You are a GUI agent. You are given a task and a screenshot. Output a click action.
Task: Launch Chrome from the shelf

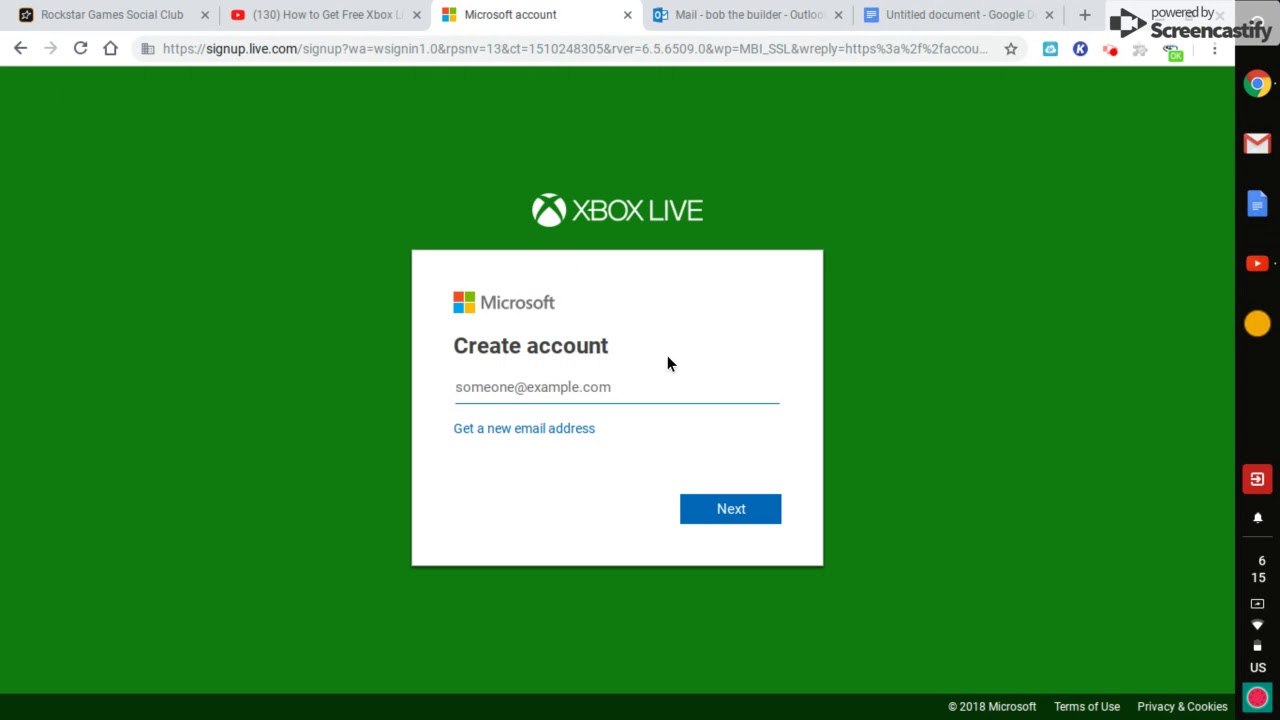click(x=1258, y=84)
